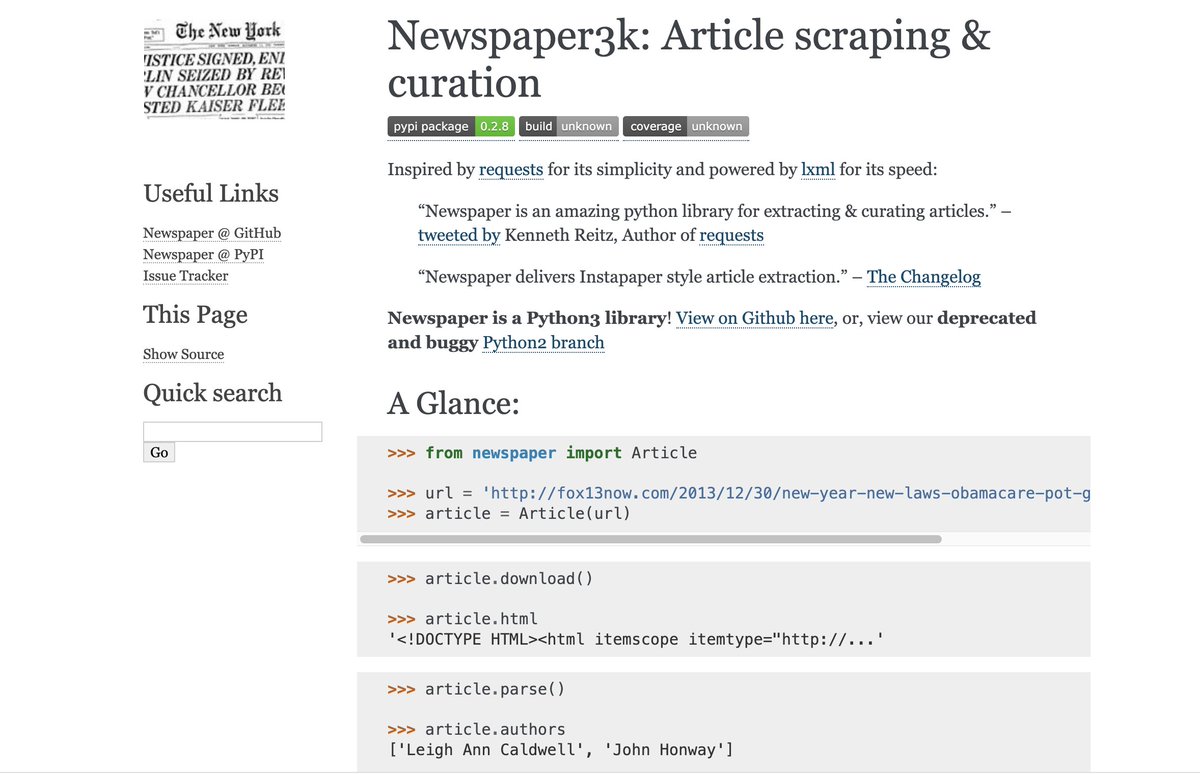Click the 'article = Article(url)' code line
The height and width of the screenshot is (775, 1200).
(x=509, y=513)
